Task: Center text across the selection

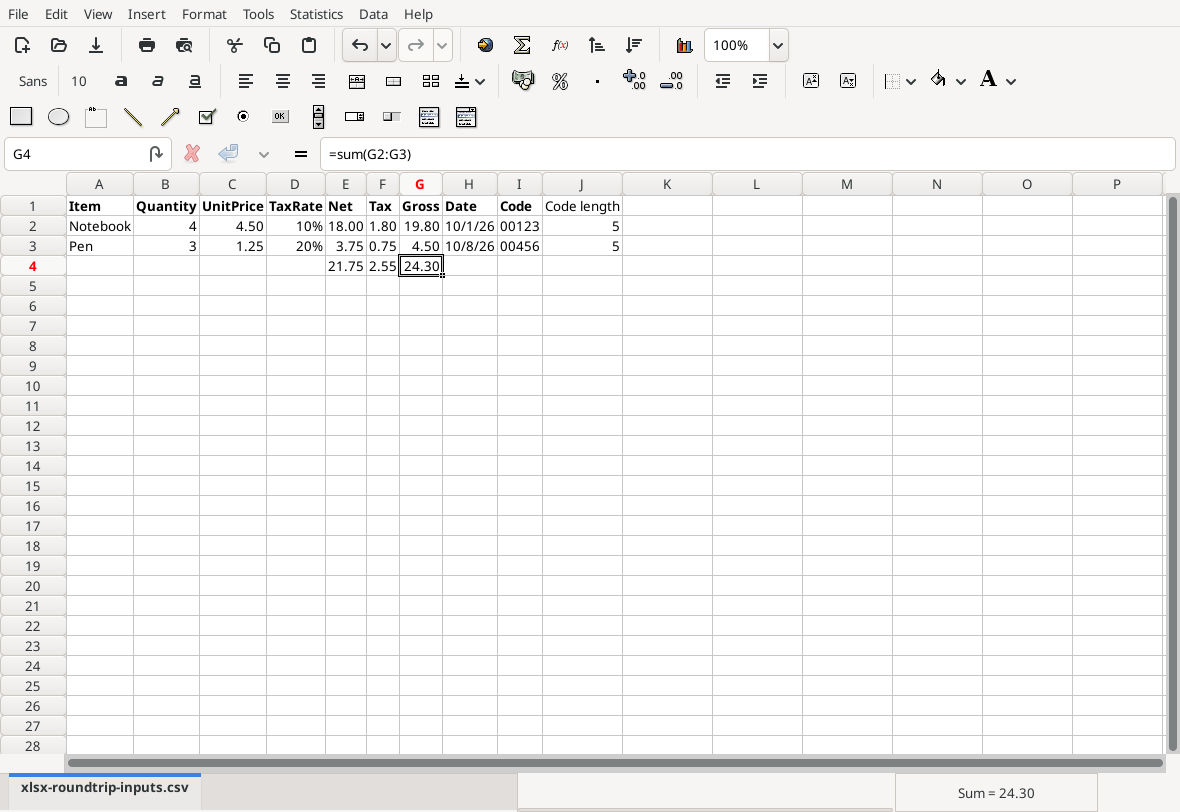Action: coord(357,81)
